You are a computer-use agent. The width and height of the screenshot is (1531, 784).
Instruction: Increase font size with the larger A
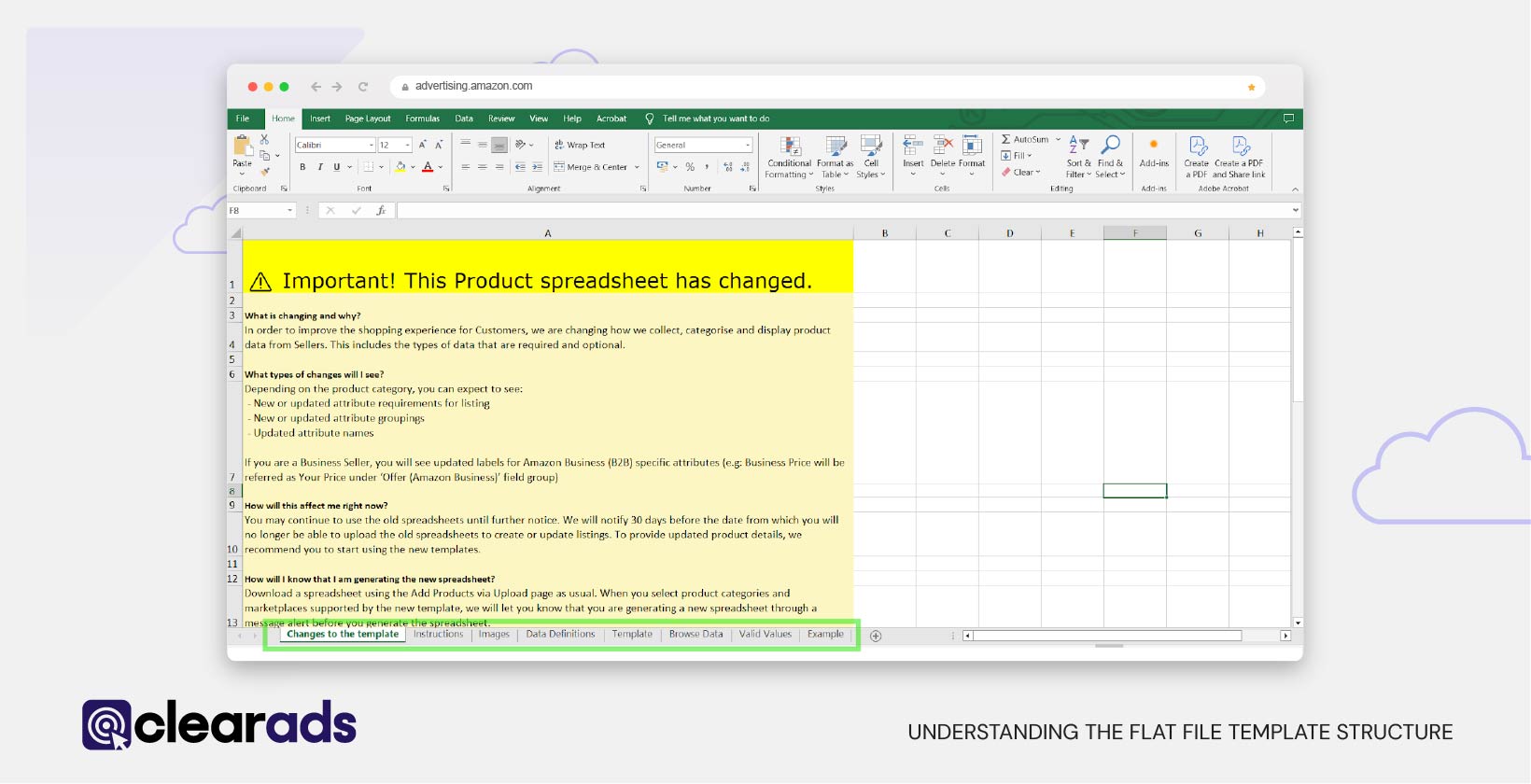tap(423, 145)
